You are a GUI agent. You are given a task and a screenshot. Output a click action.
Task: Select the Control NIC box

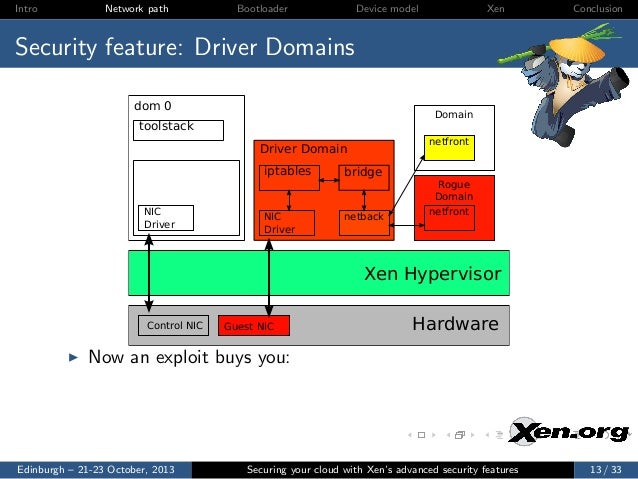pyautogui.click(x=173, y=326)
